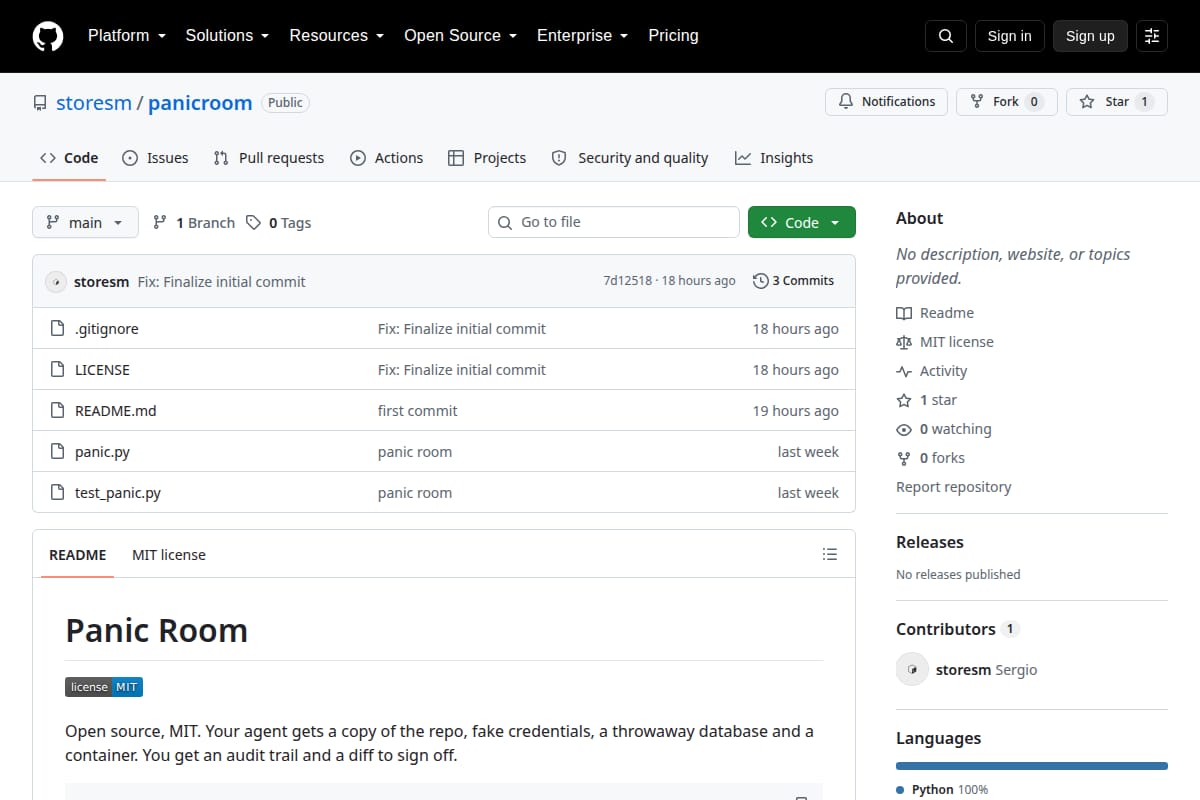Open the panicroom repository link

pyautogui.click(x=200, y=103)
